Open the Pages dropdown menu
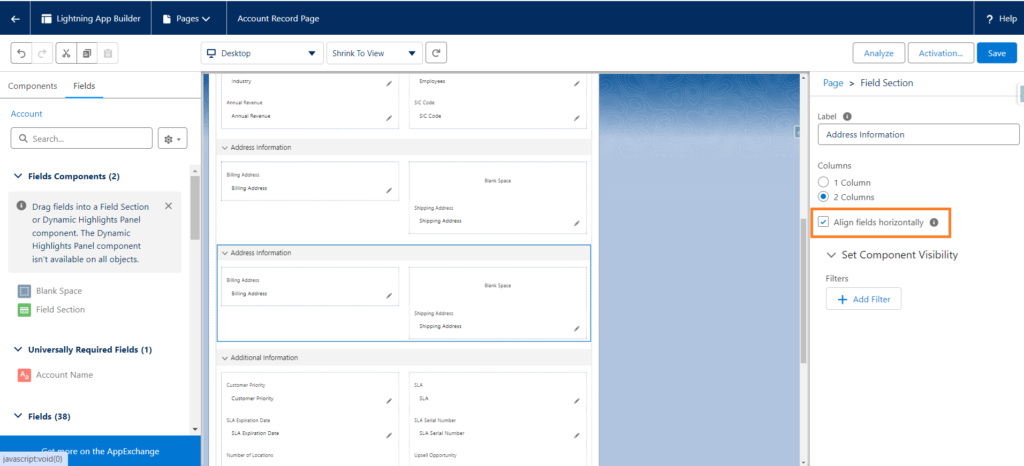The height and width of the screenshot is (466, 1024). (x=186, y=18)
